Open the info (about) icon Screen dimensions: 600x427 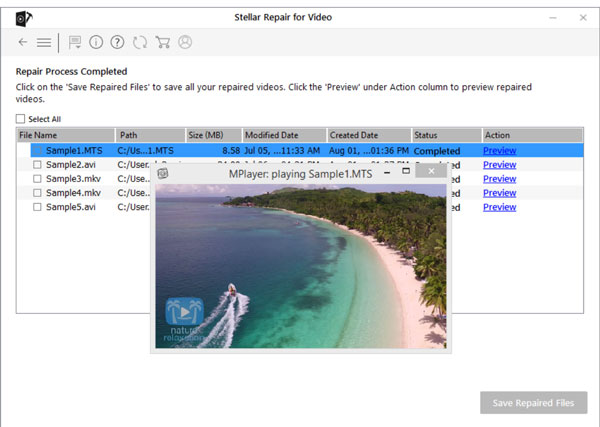(97, 42)
